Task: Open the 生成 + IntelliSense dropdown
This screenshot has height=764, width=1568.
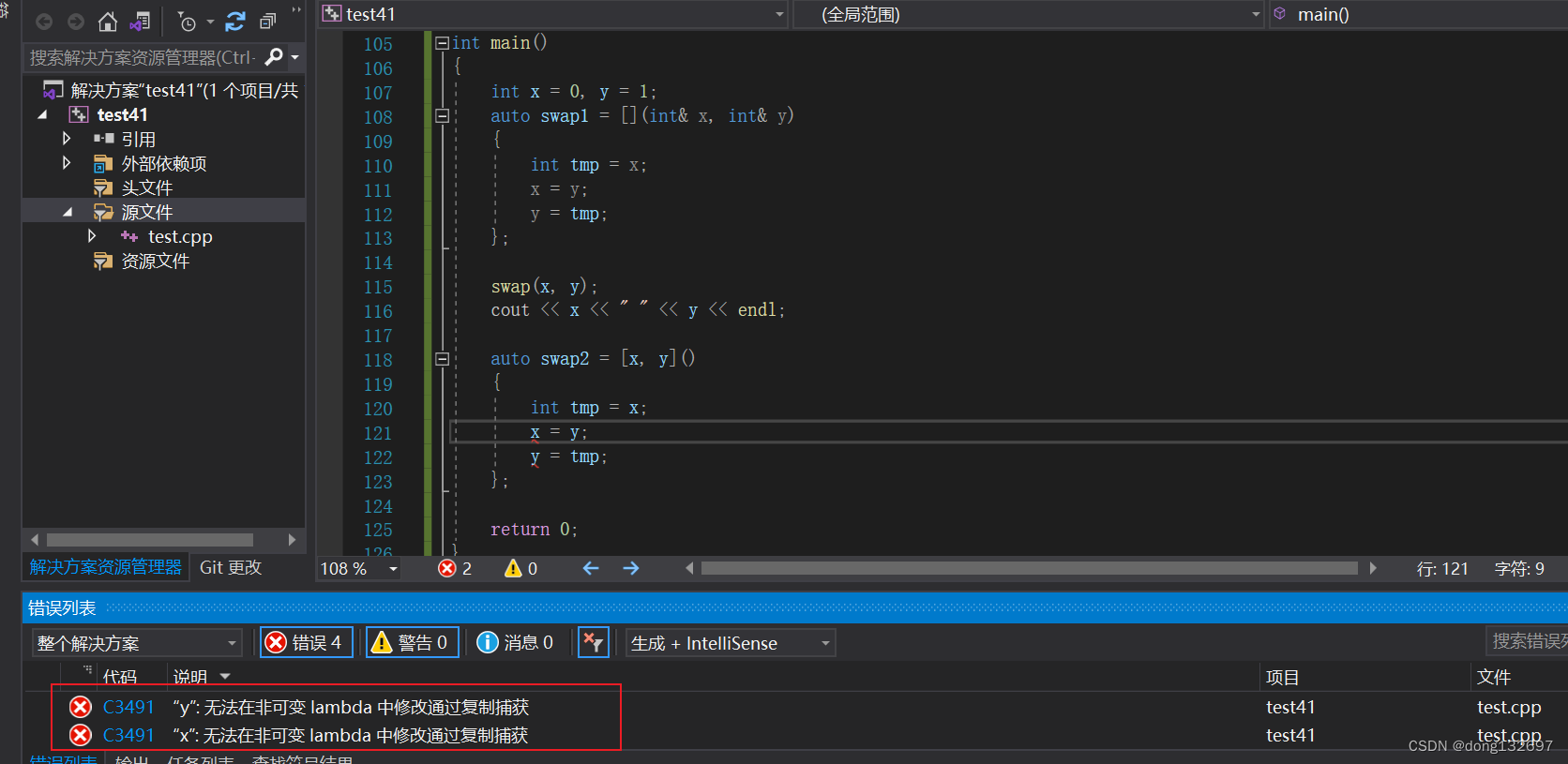Action: click(x=731, y=643)
